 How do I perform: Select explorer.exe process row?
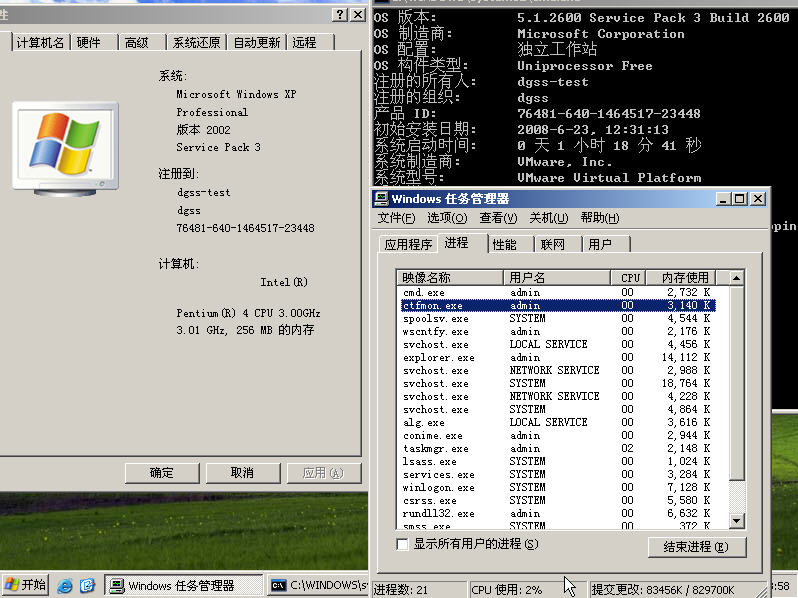tap(558, 358)
